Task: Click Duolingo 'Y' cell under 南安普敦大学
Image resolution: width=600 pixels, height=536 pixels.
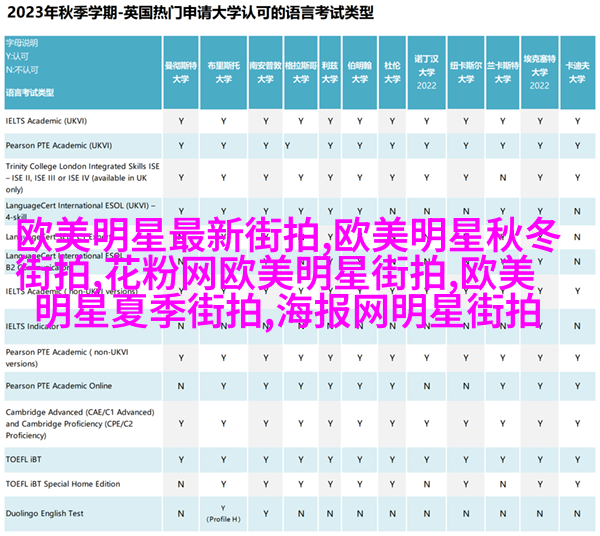Action: coord(266,513)
